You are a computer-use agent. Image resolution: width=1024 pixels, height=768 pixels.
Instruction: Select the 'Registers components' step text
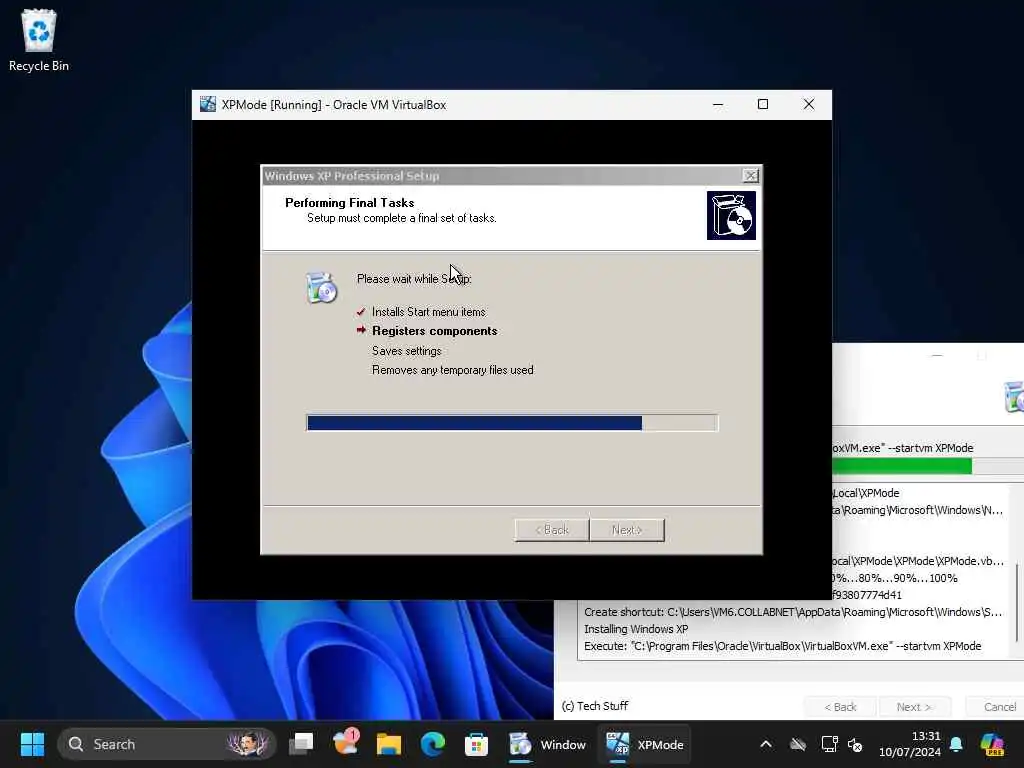pos(434,331)
